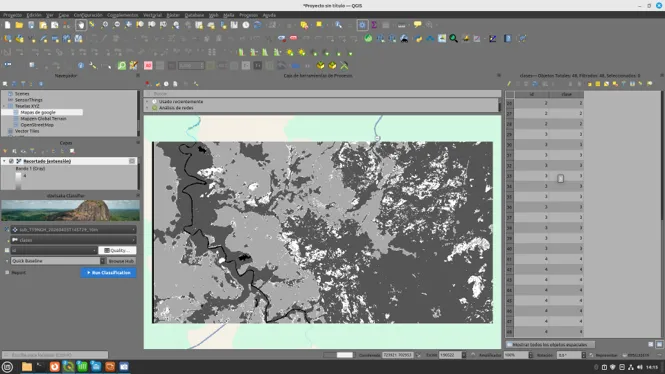Click Manage Map Themes eye icon in Capas
665x374 pixels.
pyautogui.click(x=23, y=151)
